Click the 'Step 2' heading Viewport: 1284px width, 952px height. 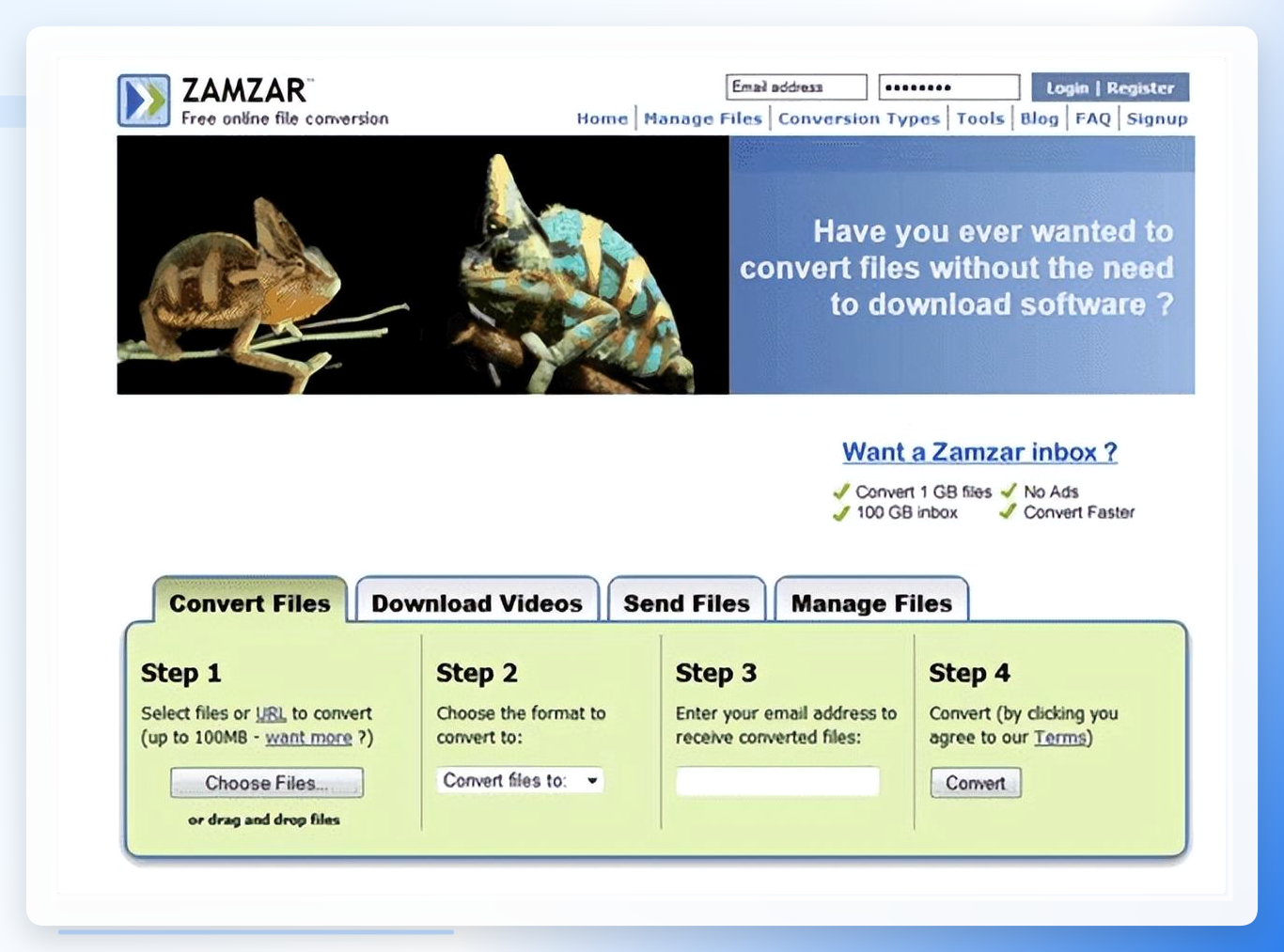point(477,673)
